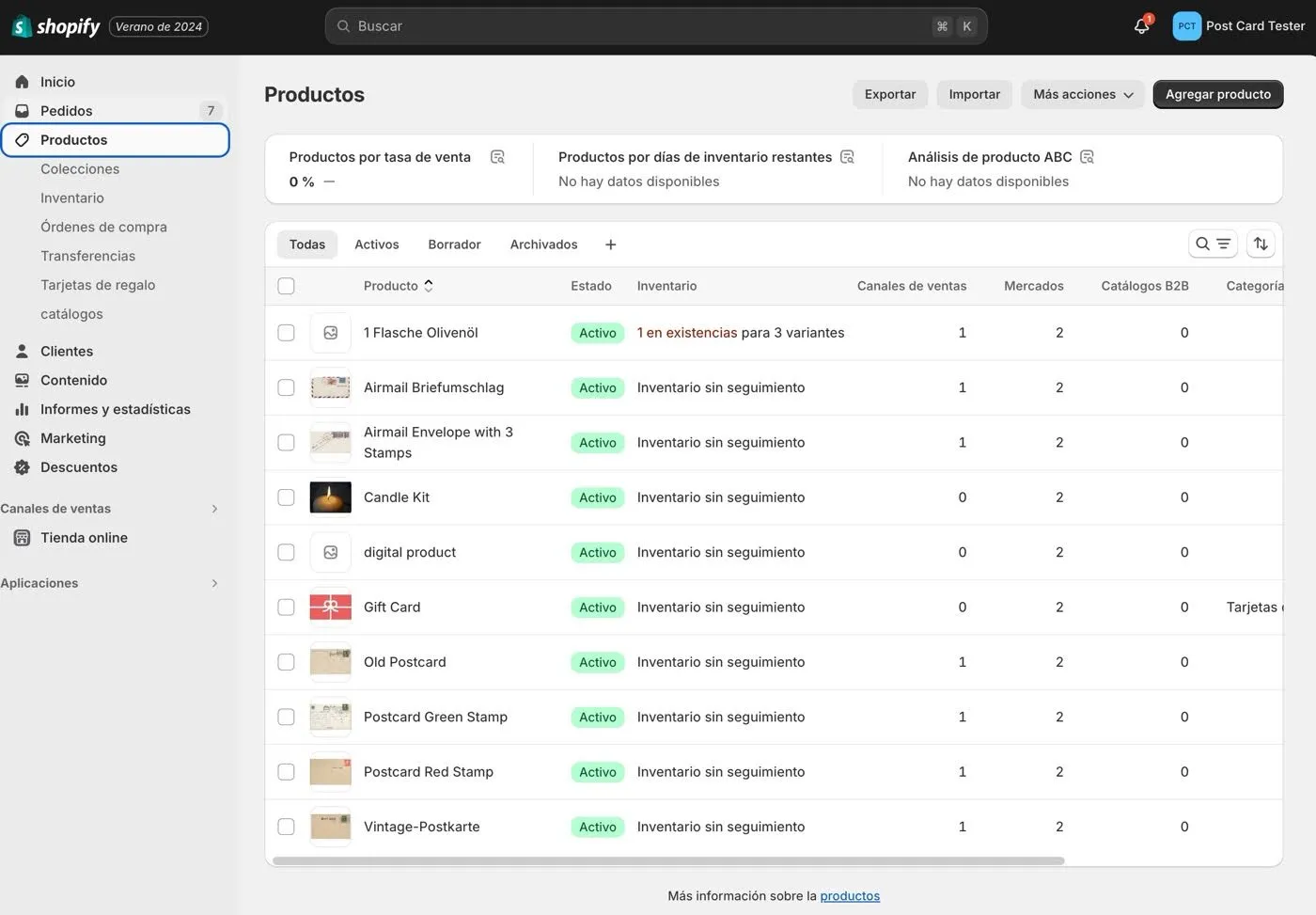1316x915 pixels.
Task: Open the Más acciones dropdown
Action: pos(1082,94)
